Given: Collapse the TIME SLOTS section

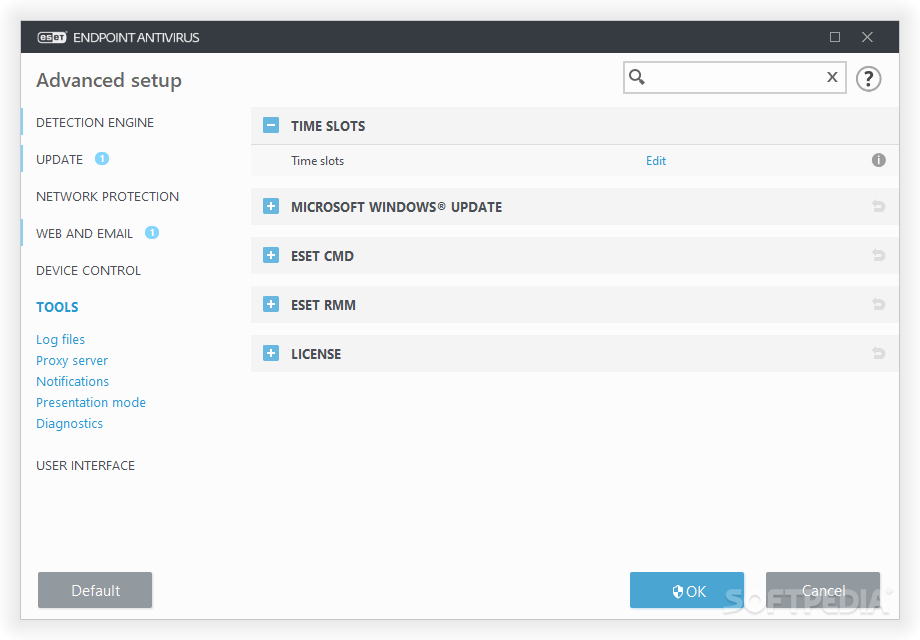Looking at the screenshot, I should 270,125.
